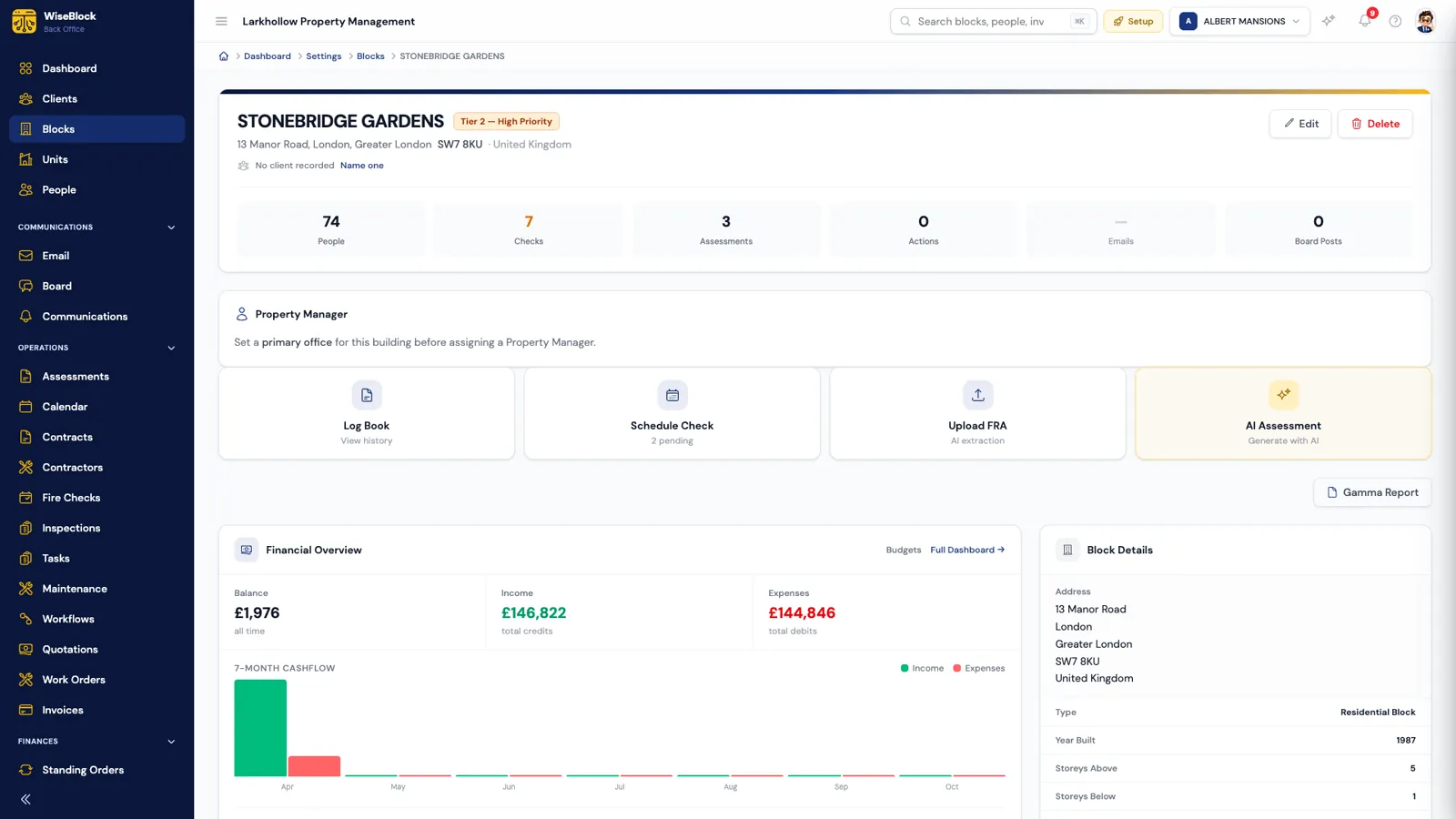Collapse the Communications section header

click(x=96, y=227)
